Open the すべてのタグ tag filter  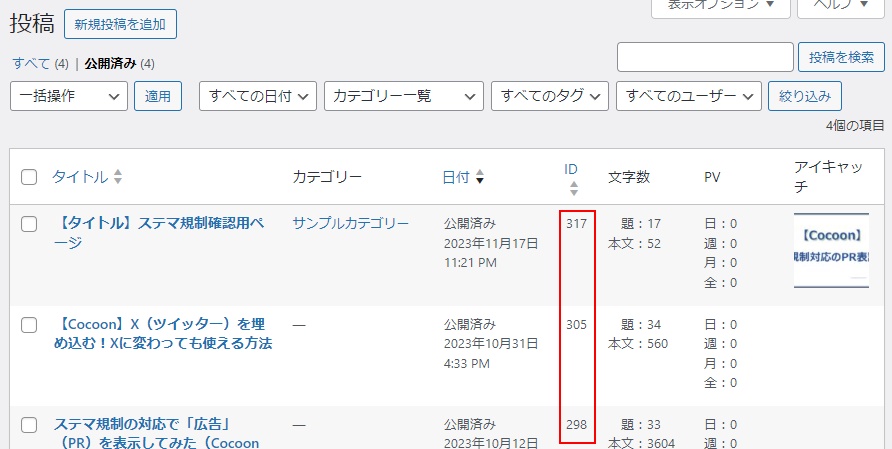coord(549,96)
